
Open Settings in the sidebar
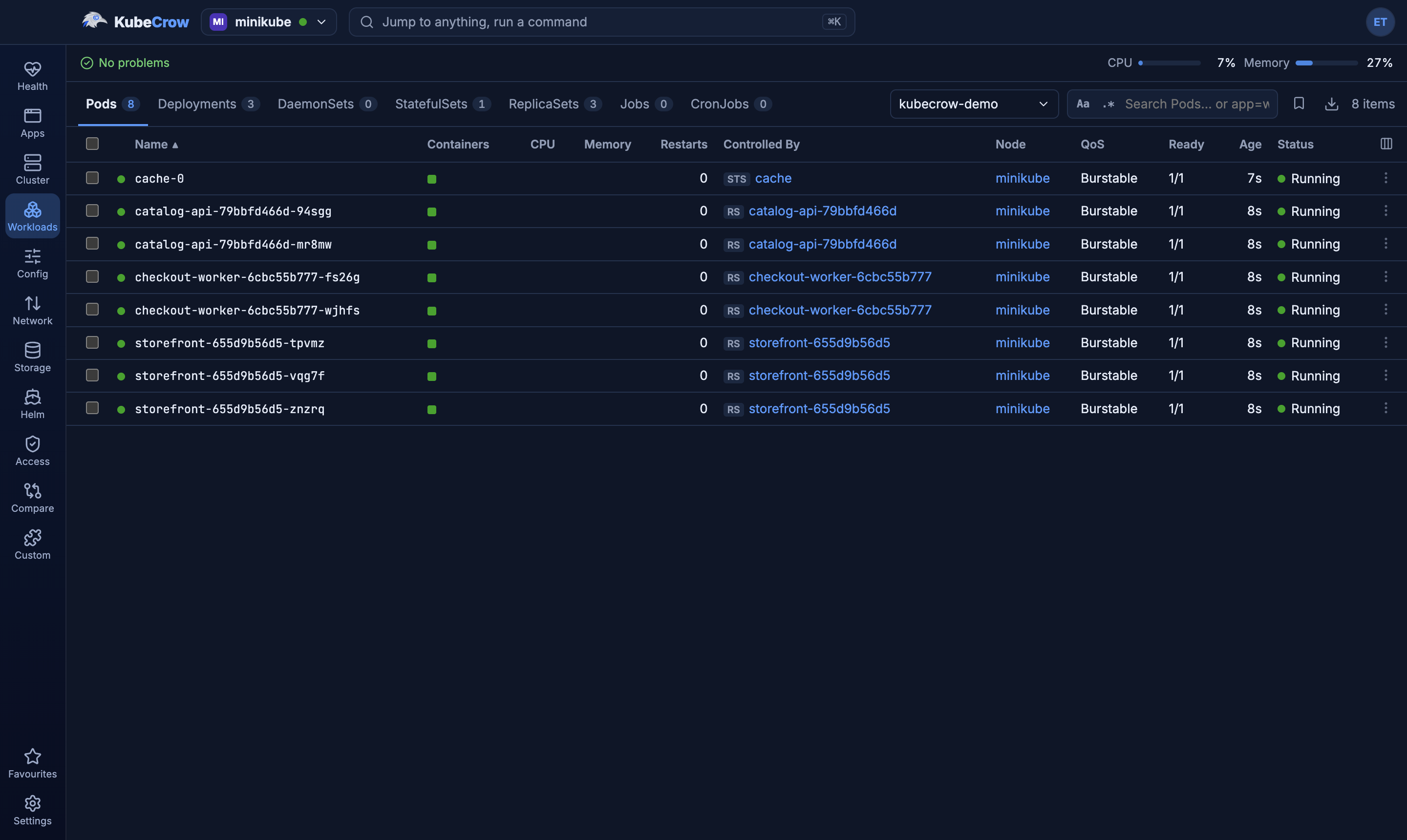32,811
